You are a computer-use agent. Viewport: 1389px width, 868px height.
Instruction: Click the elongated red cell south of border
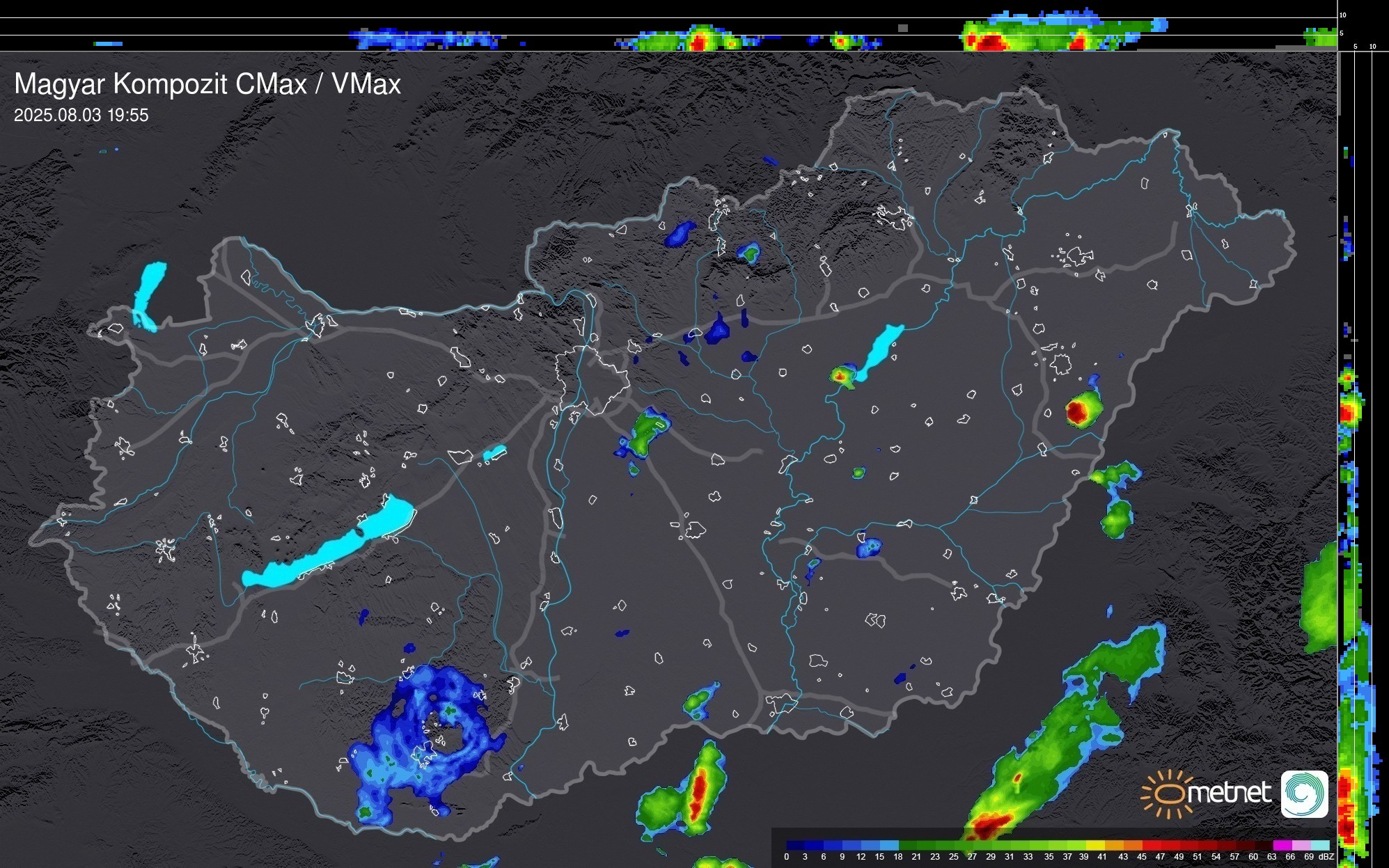pos(698,794)
